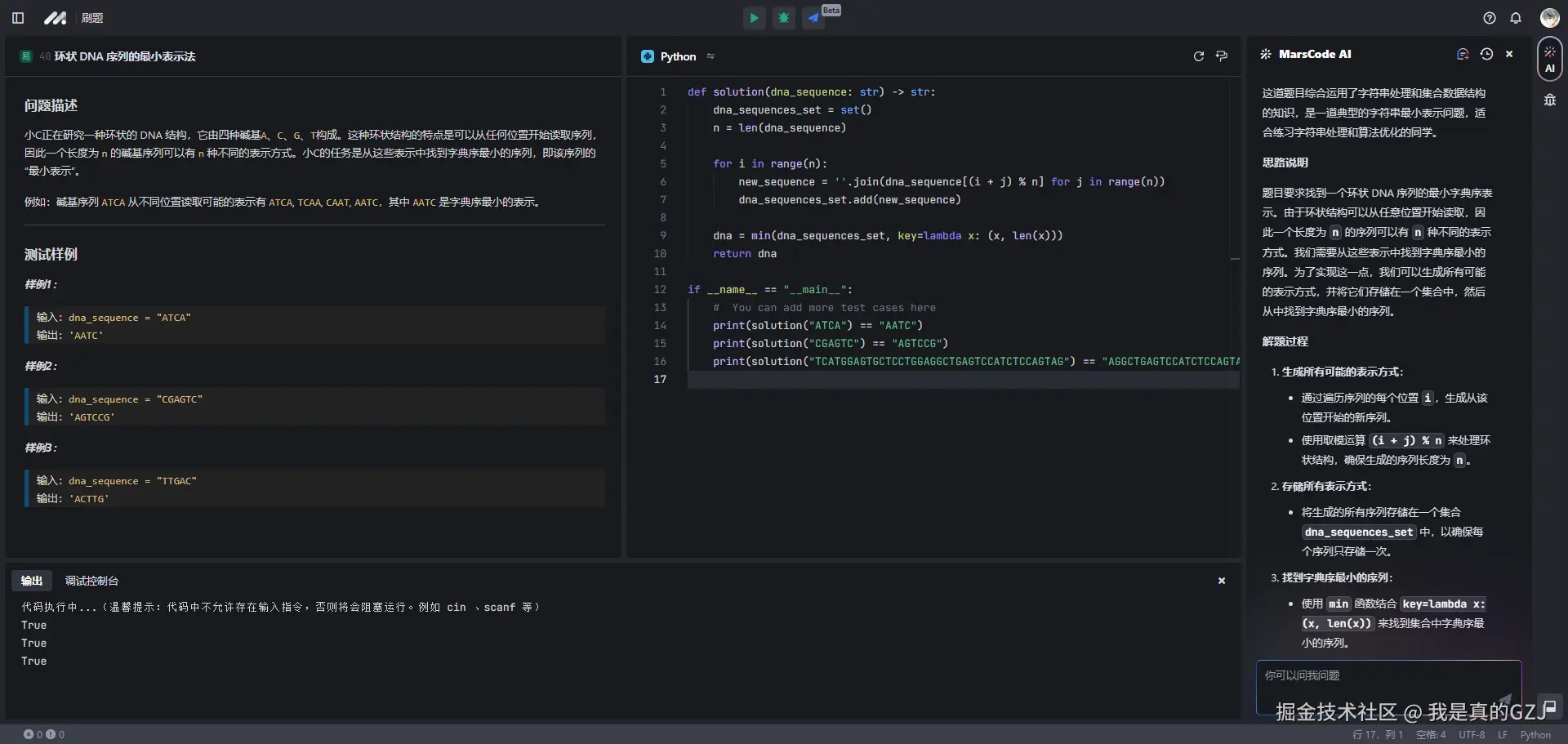Change the UTF-8 encoding in status bar
The height and width of the screenshot is (744, 1568).
point(1472,734)
